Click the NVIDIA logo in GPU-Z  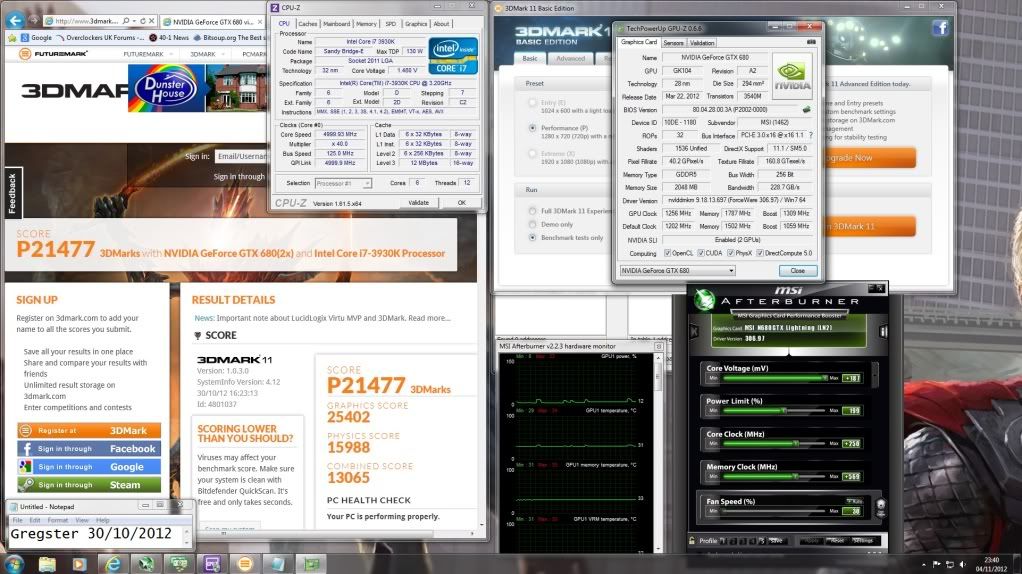(792, 76)
